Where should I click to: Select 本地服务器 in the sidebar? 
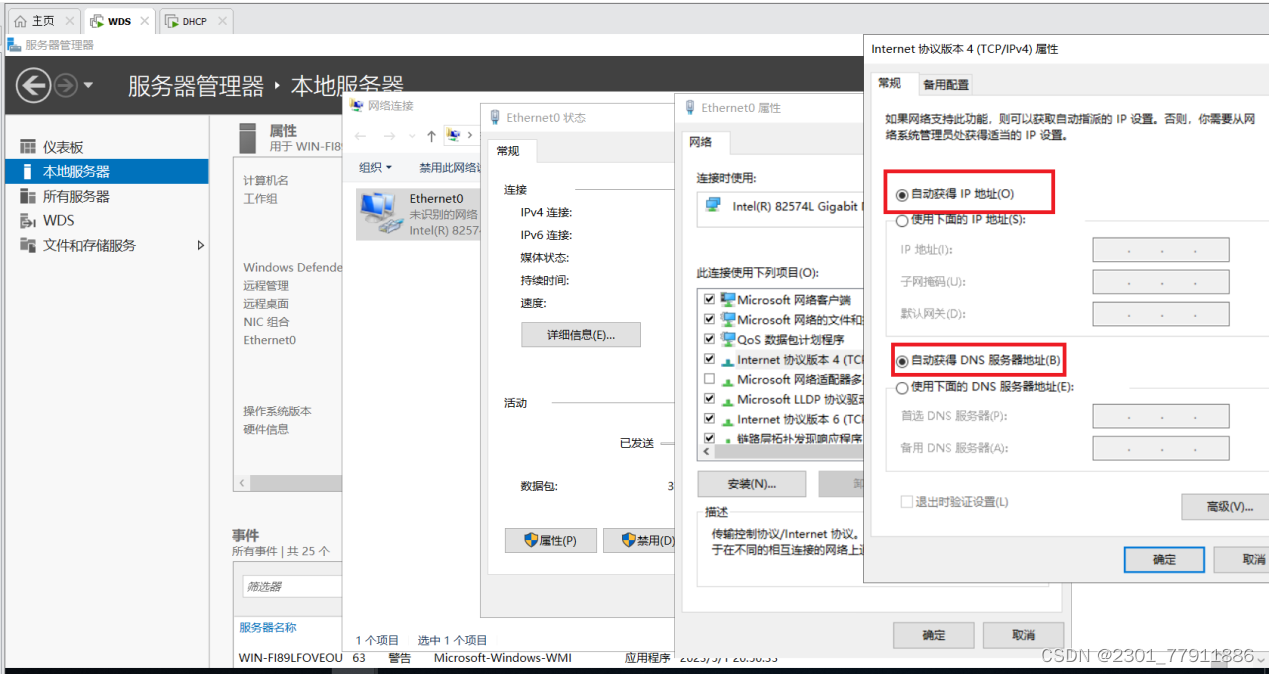pyautogui.click(x=107, y=171)
